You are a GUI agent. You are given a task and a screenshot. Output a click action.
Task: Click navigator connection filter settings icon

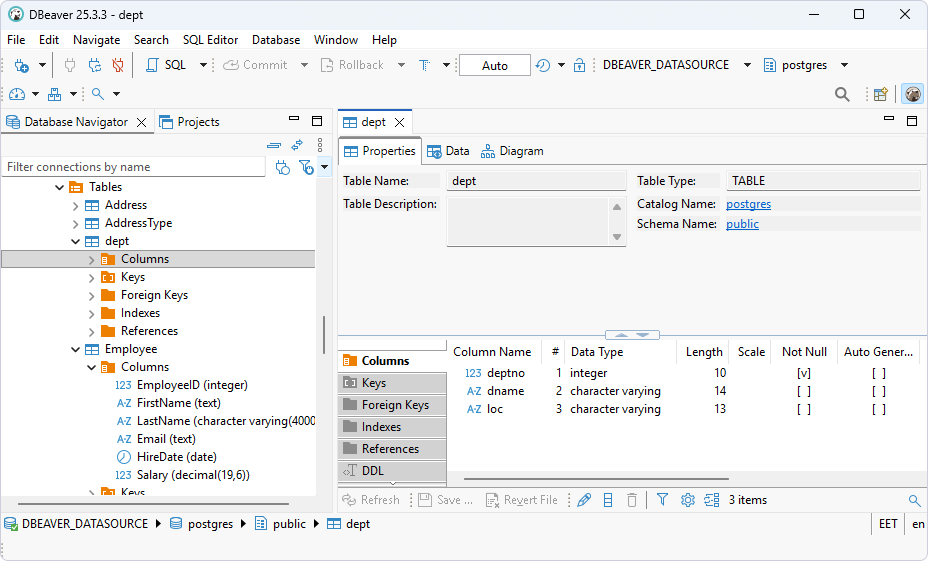pos(283,167)
